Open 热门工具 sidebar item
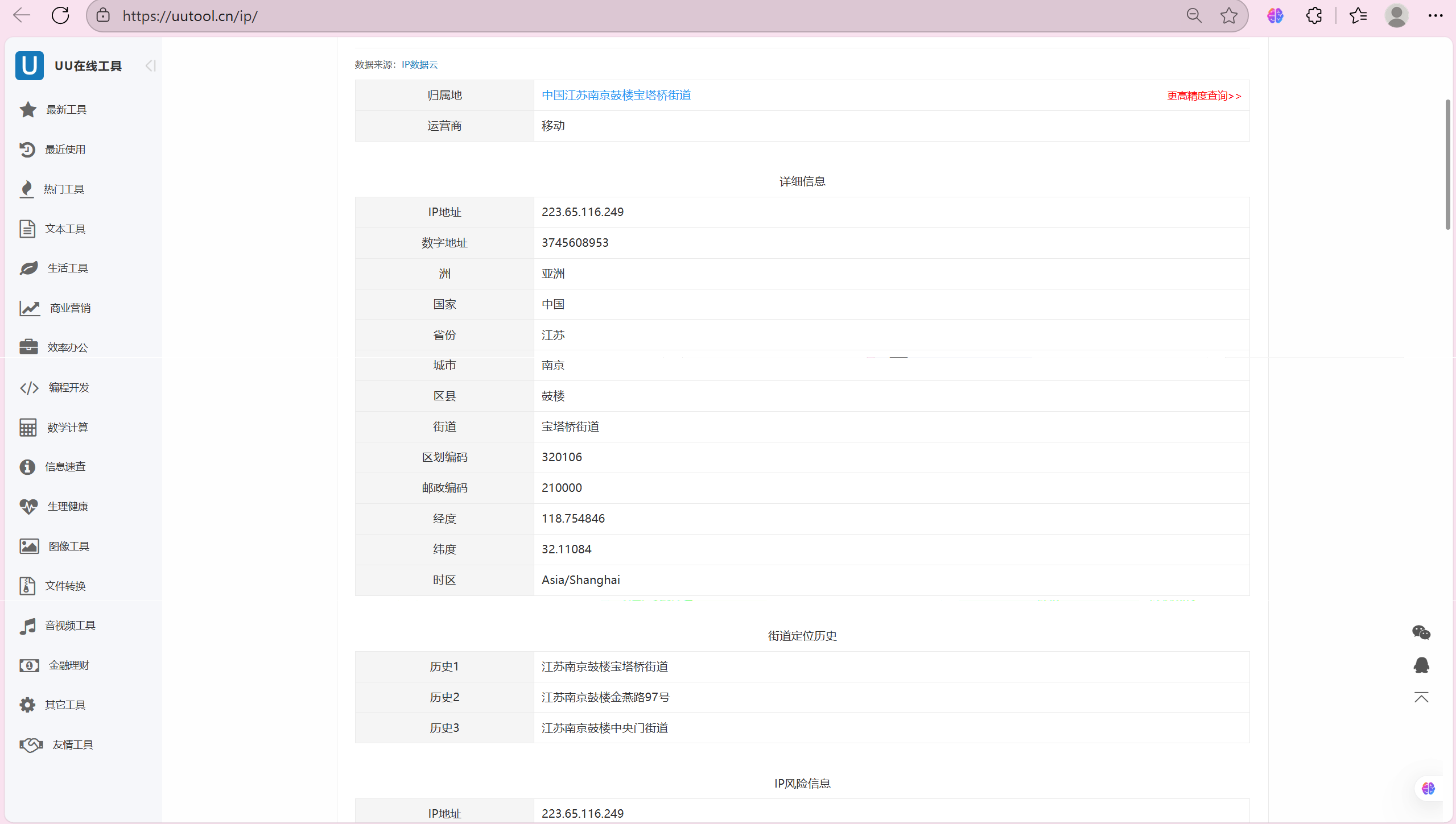1456x824 pixels. point(64,189)
